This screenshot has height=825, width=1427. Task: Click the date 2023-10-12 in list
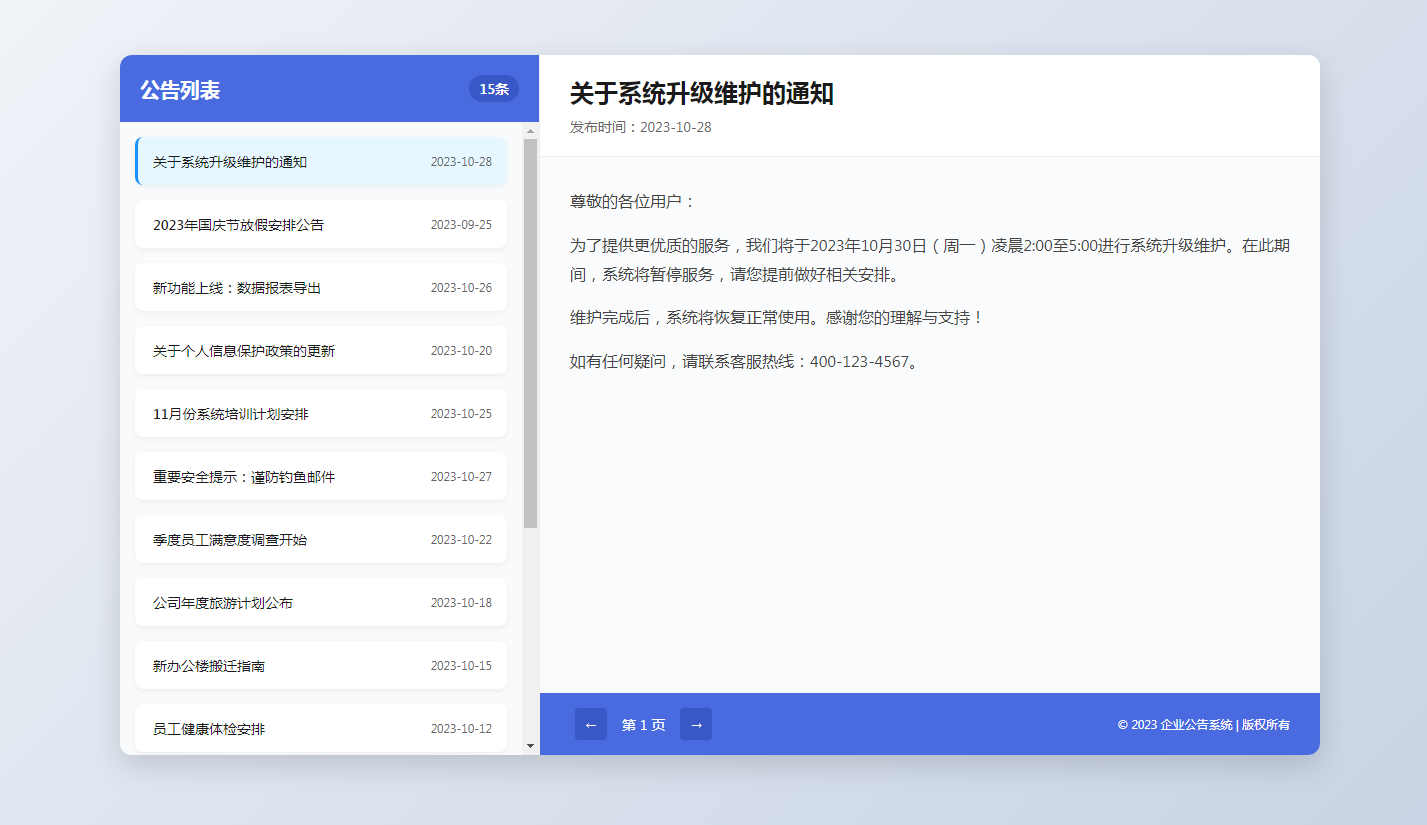click(461, 728)
